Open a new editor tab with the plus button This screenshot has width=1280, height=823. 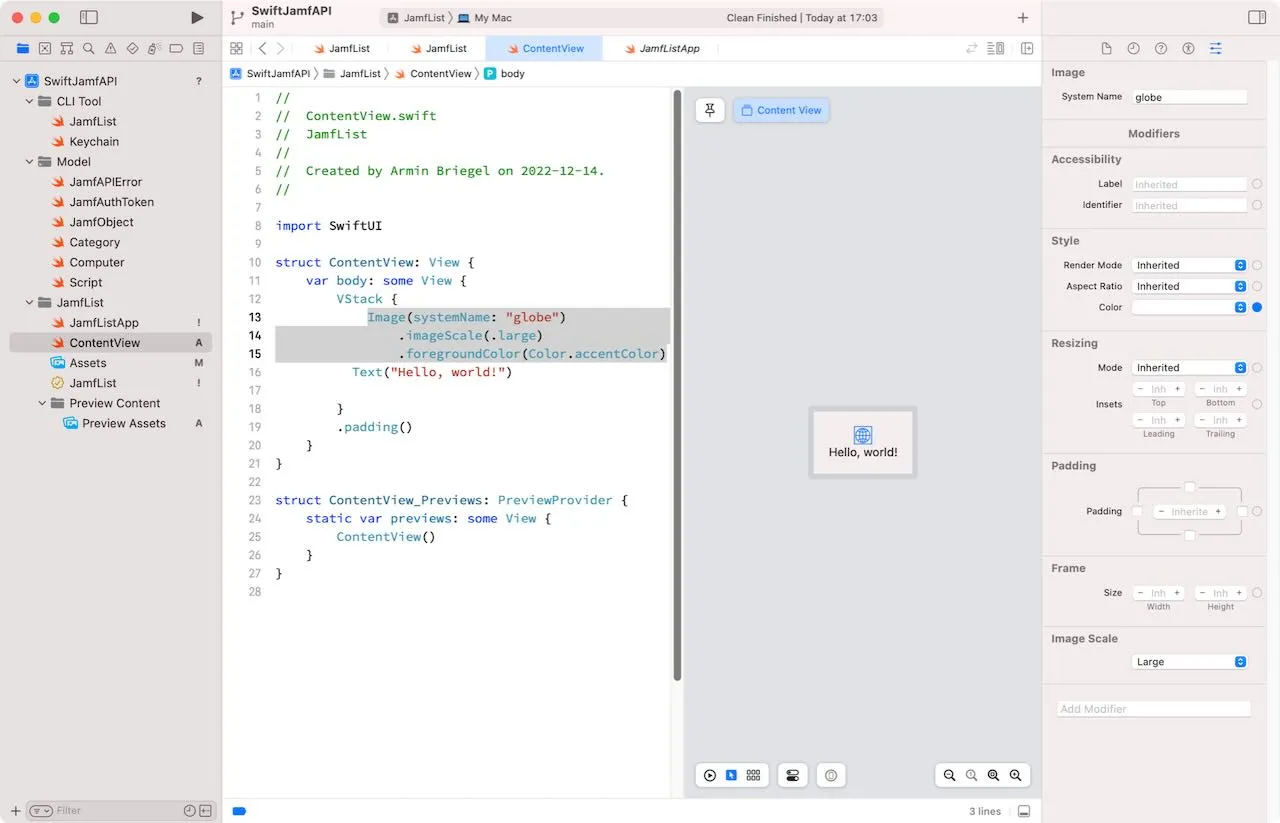[1022, 17]
